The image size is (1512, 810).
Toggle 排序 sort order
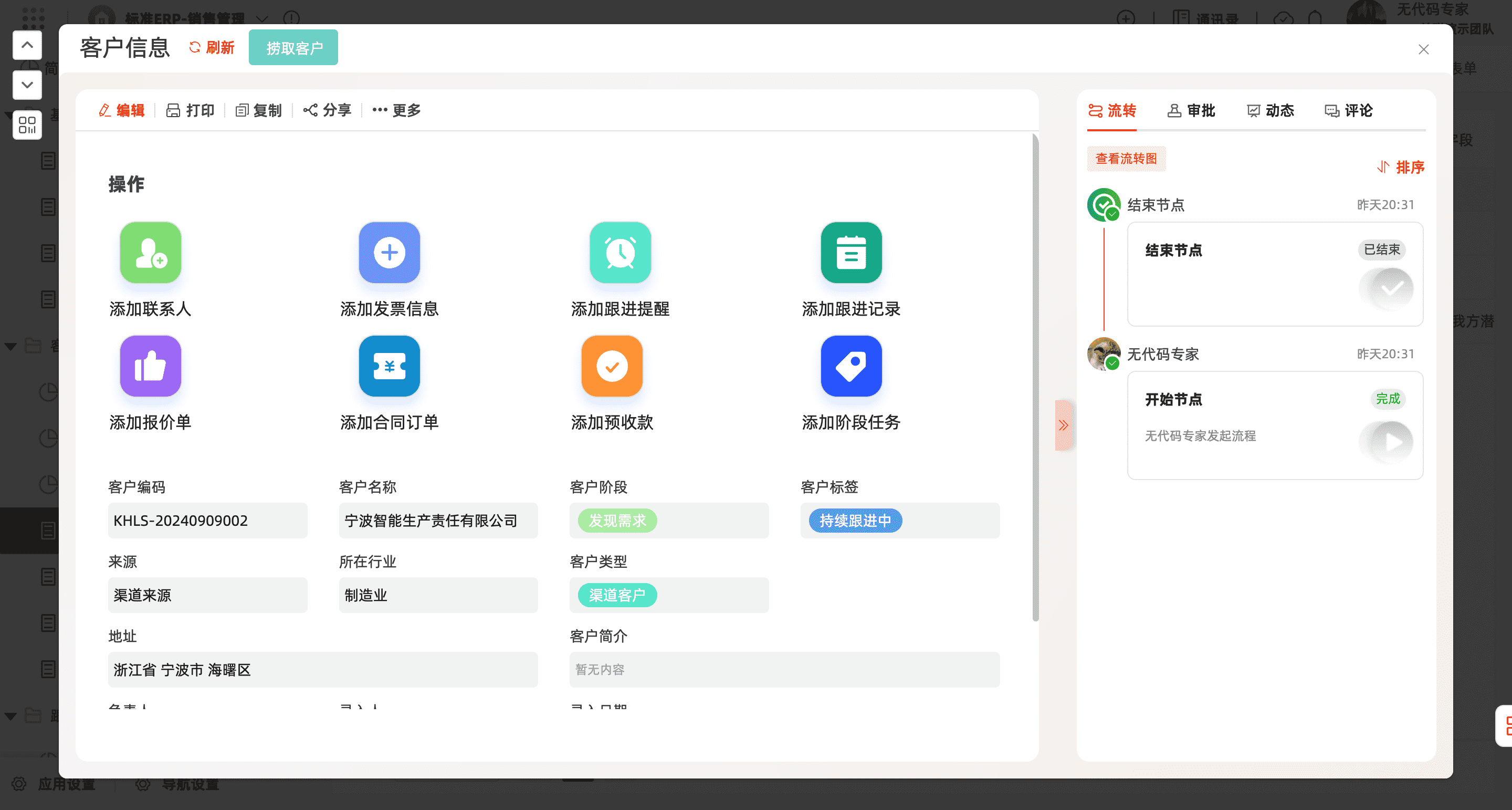coord(1401,168)
